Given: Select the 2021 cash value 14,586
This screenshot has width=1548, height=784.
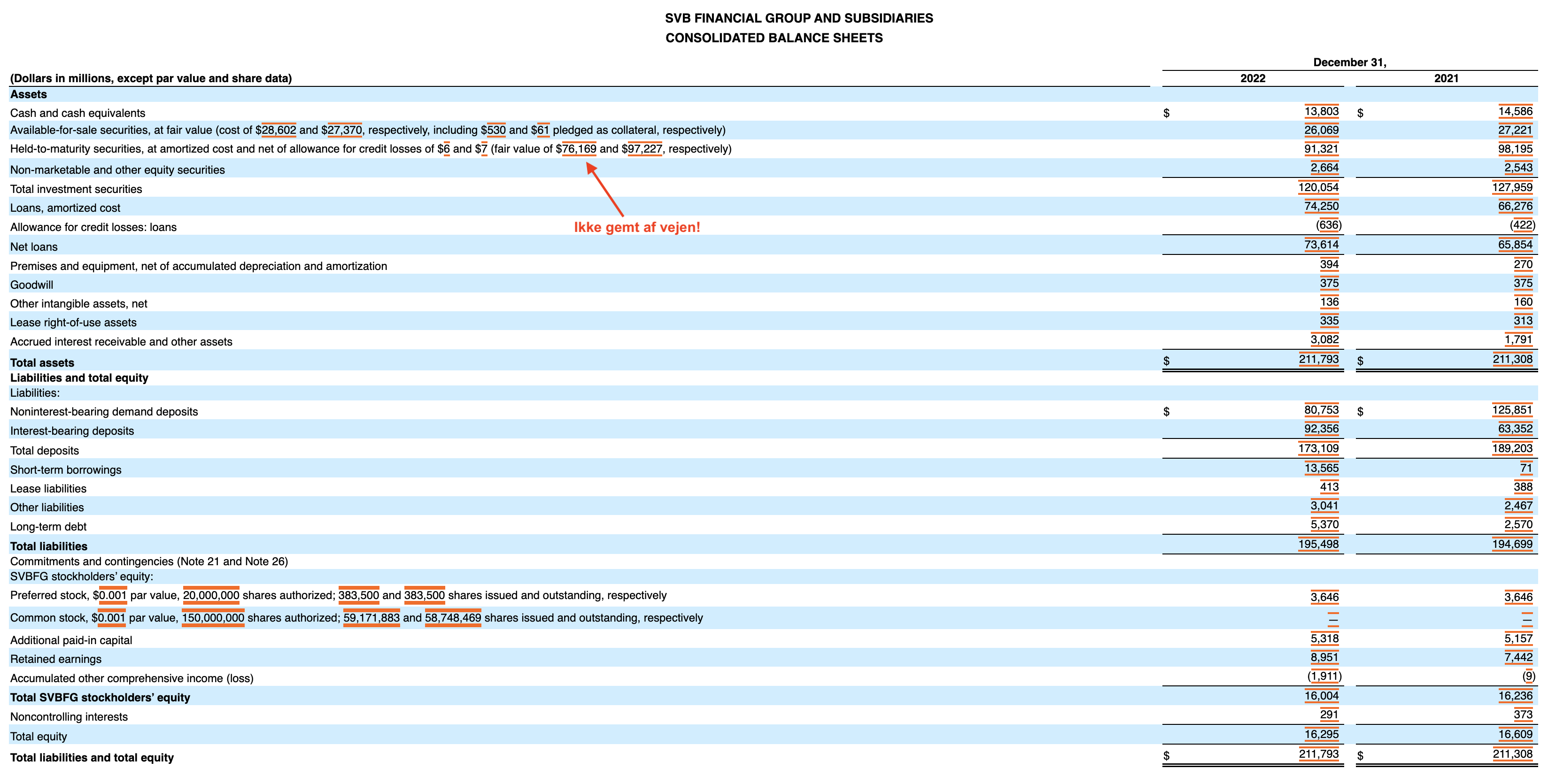Looking at the screenshot, I should [1515, 112].
